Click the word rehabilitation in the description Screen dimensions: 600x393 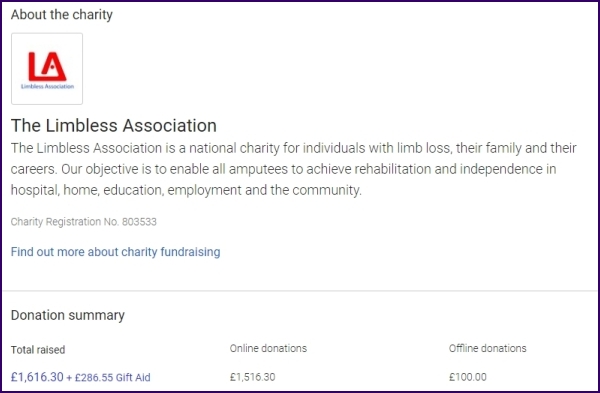(x=393, y=169)
